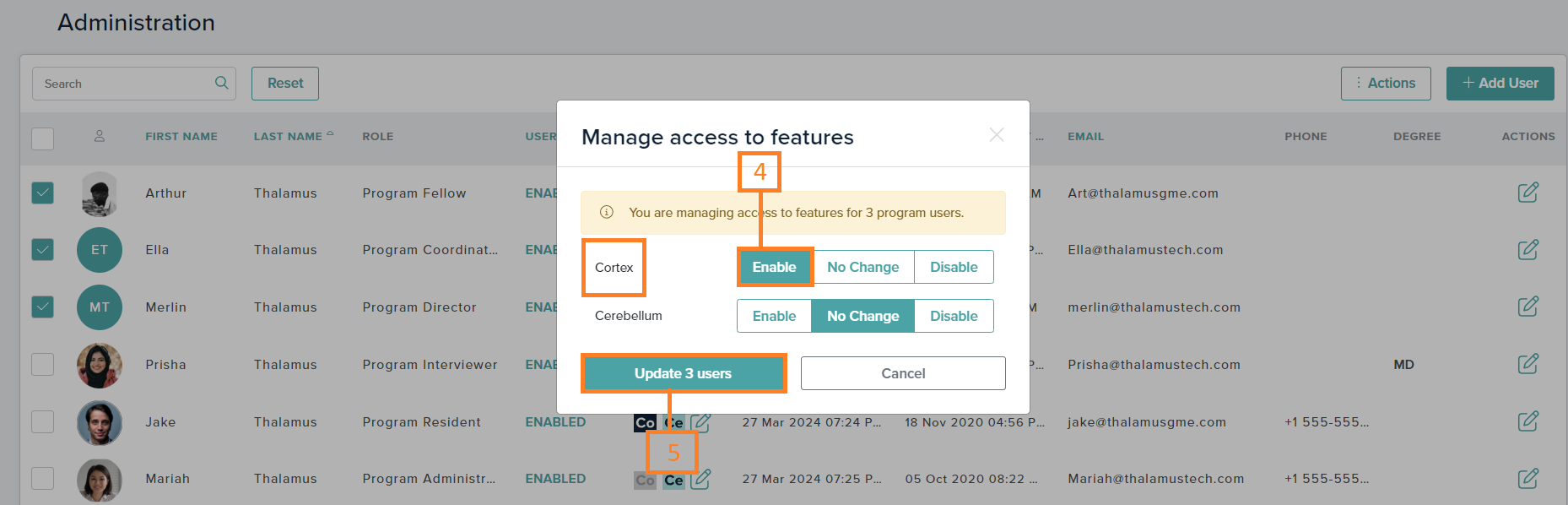The width and height of the screenshot is (1568, 505).
Task: Open the actions edit icon for Mariah's row
Action: tap(1527, 479)
